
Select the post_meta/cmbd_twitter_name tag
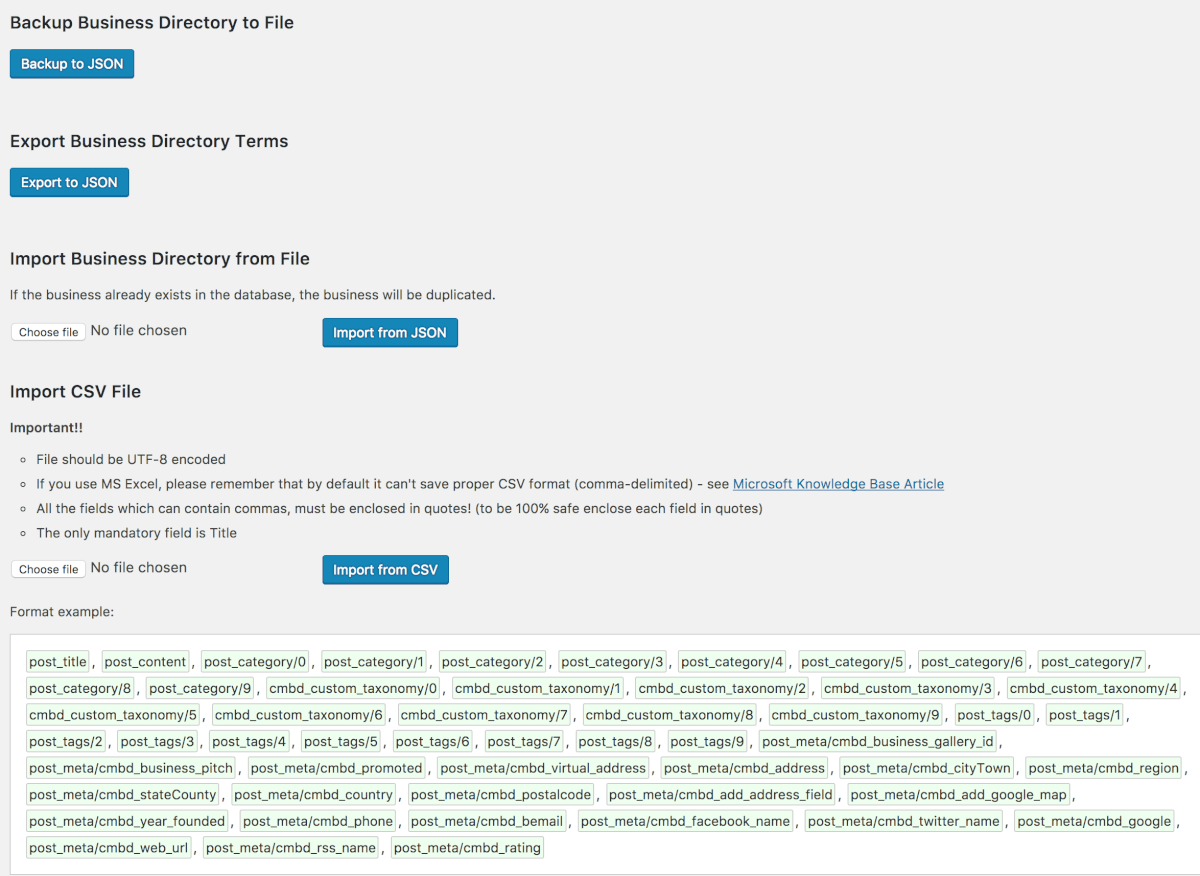coord(904,821)
